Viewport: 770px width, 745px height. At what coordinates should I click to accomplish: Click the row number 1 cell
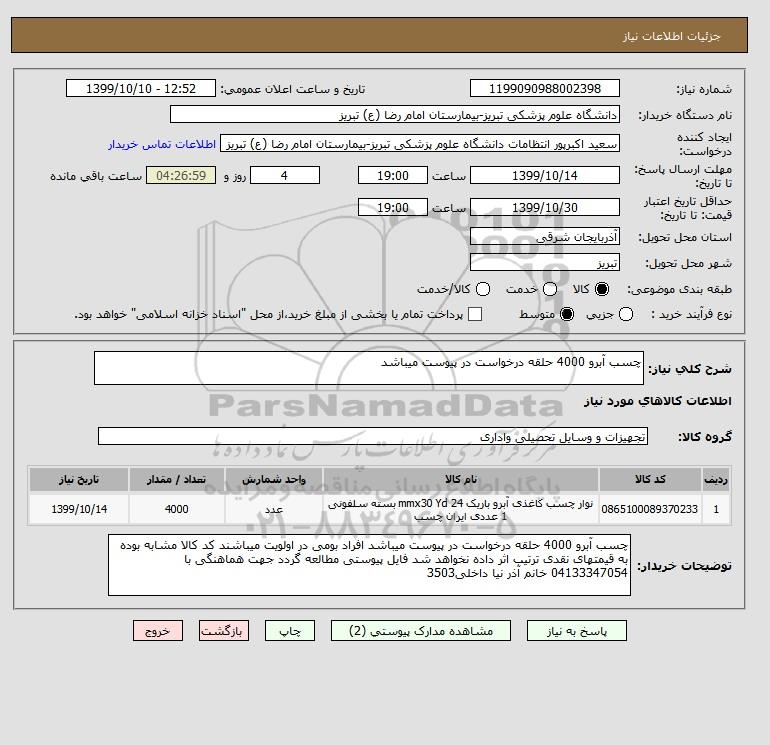(716, 509)
